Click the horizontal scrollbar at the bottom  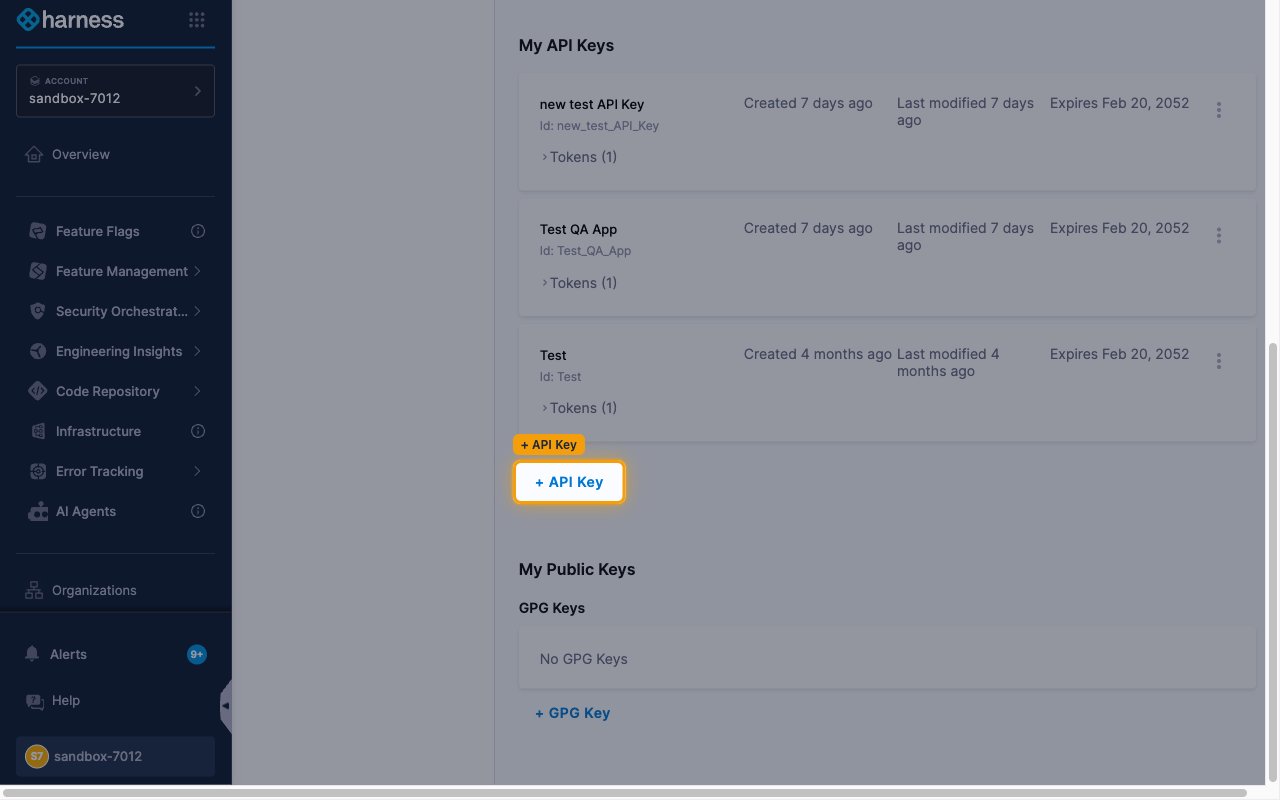pyautogui.click(x=625, y=793)
